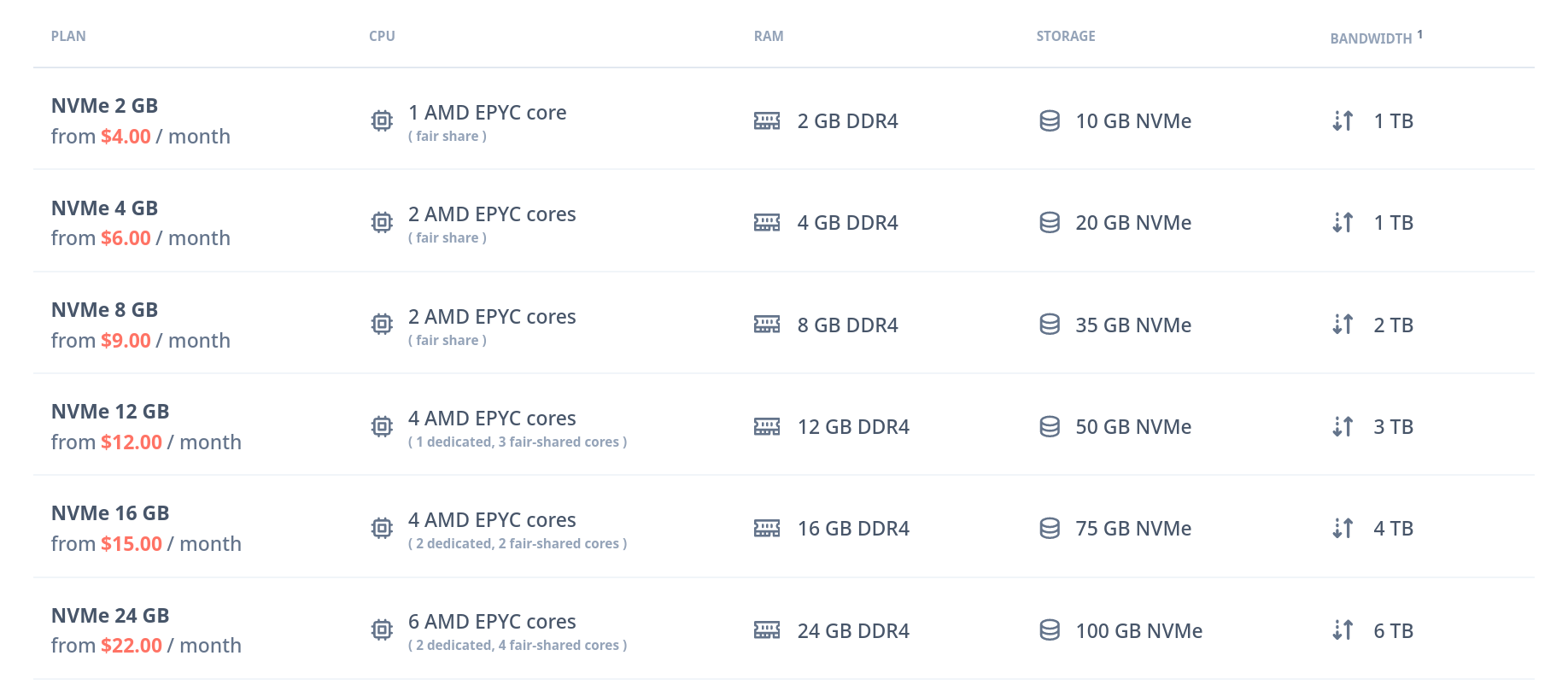
Task: Click the CPU chip icon in NVMe 16 GB row
Action: click(x=382, y=528)
